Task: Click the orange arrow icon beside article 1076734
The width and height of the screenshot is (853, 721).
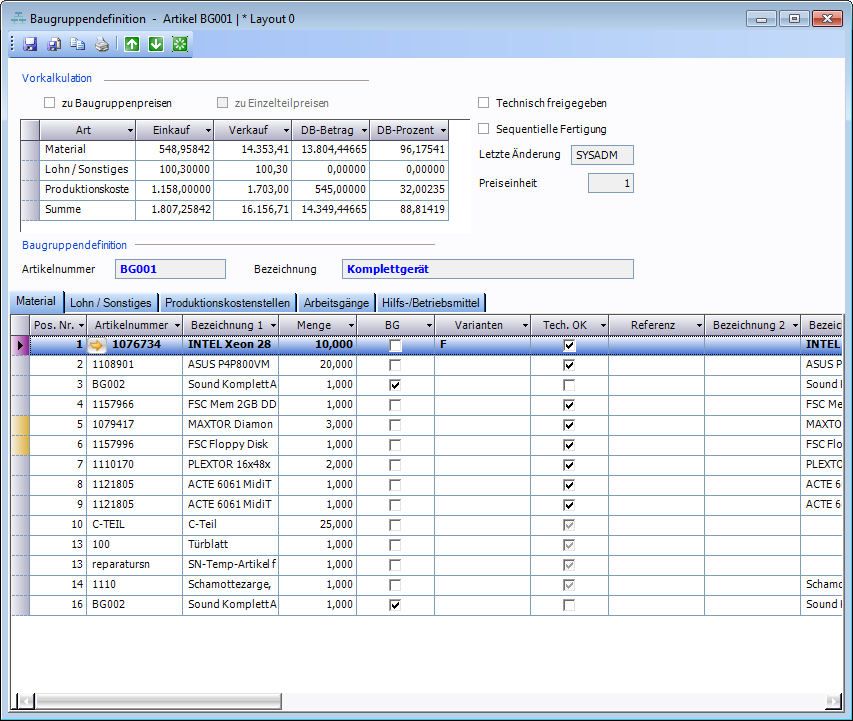Action: coord(97,345)
